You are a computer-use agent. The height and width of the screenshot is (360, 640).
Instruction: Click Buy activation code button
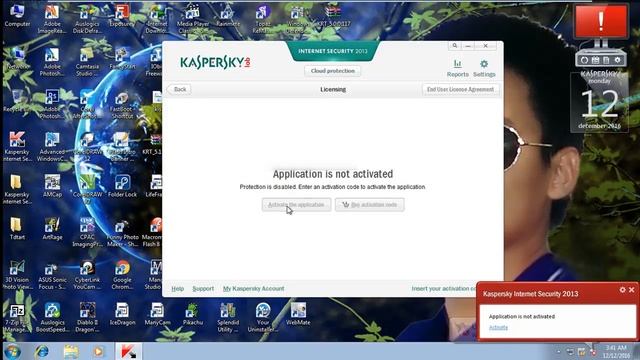tap(370, 205)
